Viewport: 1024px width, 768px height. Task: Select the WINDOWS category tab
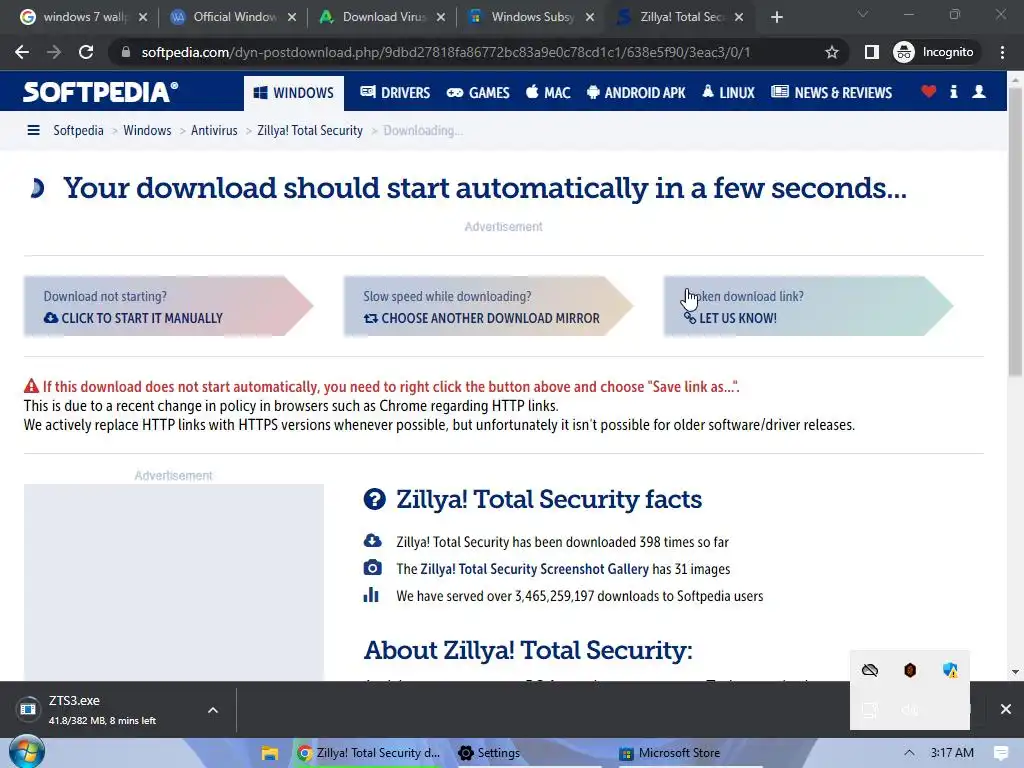coord(294,93)
